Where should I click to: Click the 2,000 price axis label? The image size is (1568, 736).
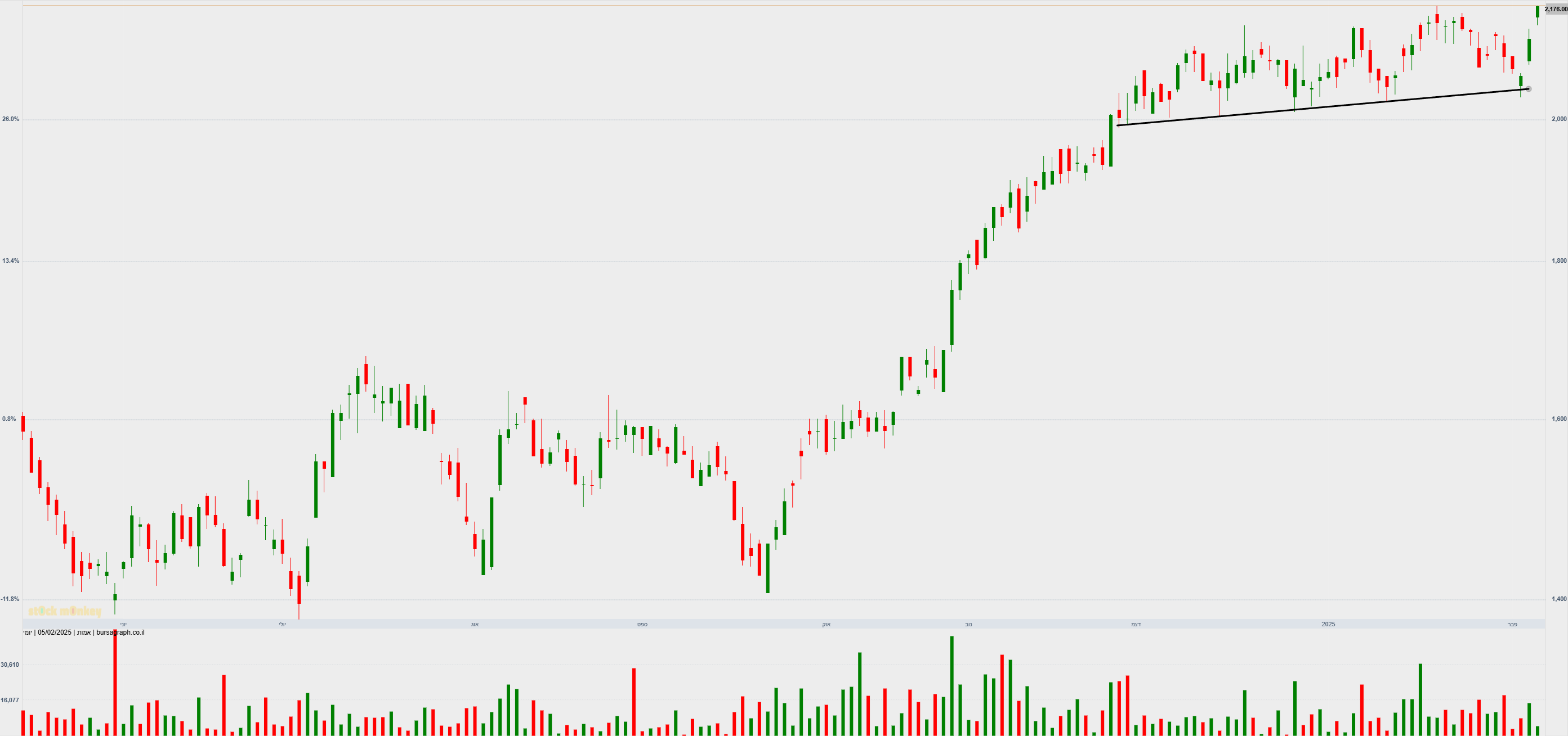point(1558,119)
